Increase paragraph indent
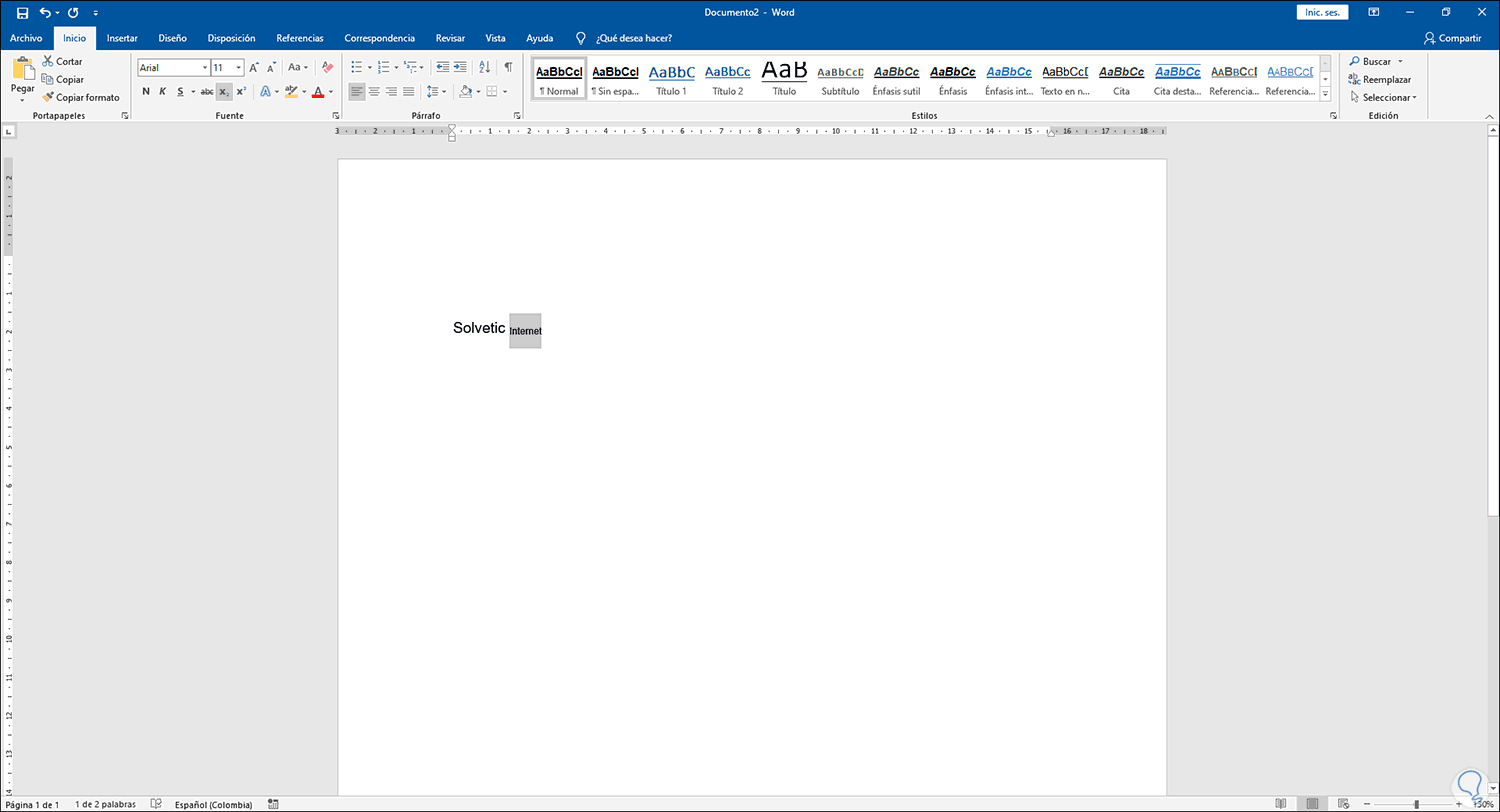This screenshot has width=1500, height=812. pyautogui.click(x=460, y=67)
